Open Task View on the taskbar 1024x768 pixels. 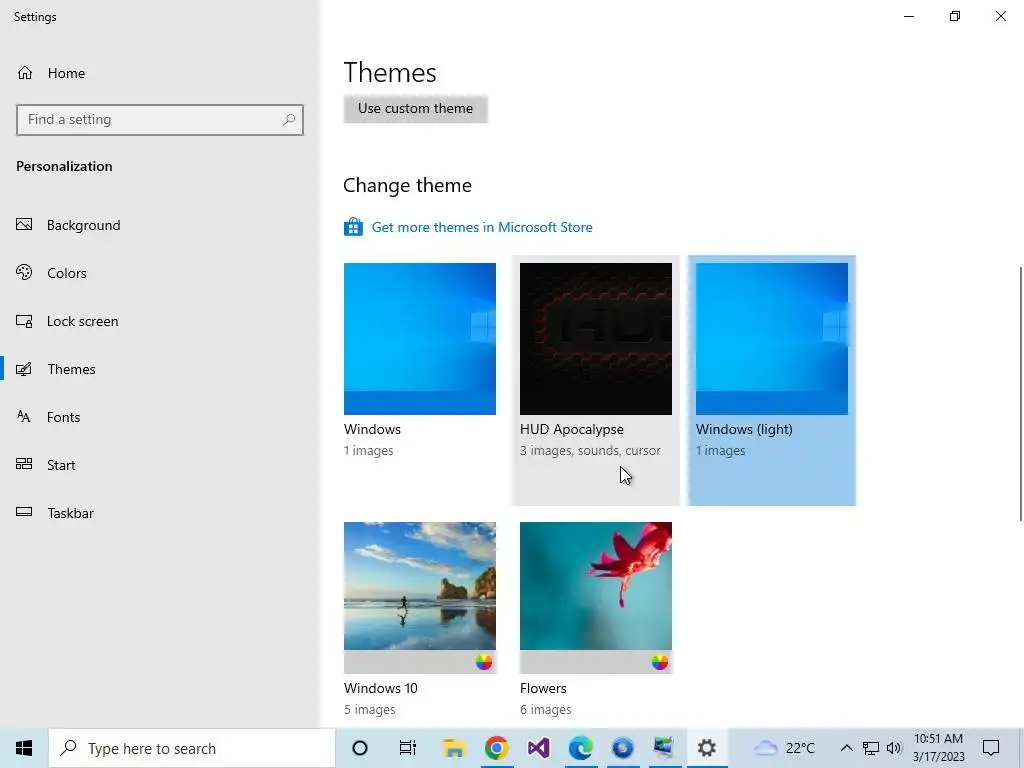[408, 748]
